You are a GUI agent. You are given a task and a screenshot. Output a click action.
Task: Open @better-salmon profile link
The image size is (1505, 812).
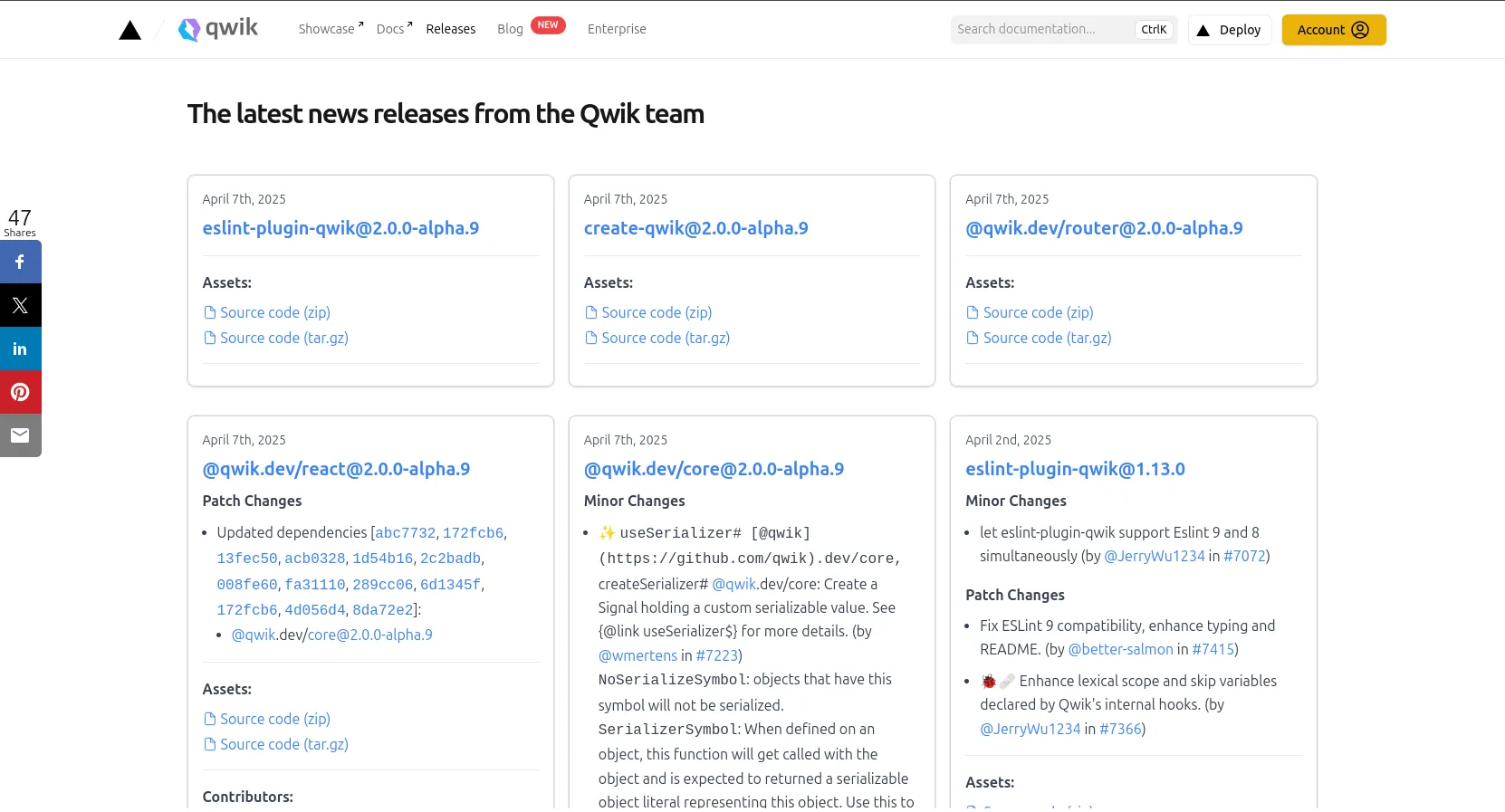pos(1120,649)
